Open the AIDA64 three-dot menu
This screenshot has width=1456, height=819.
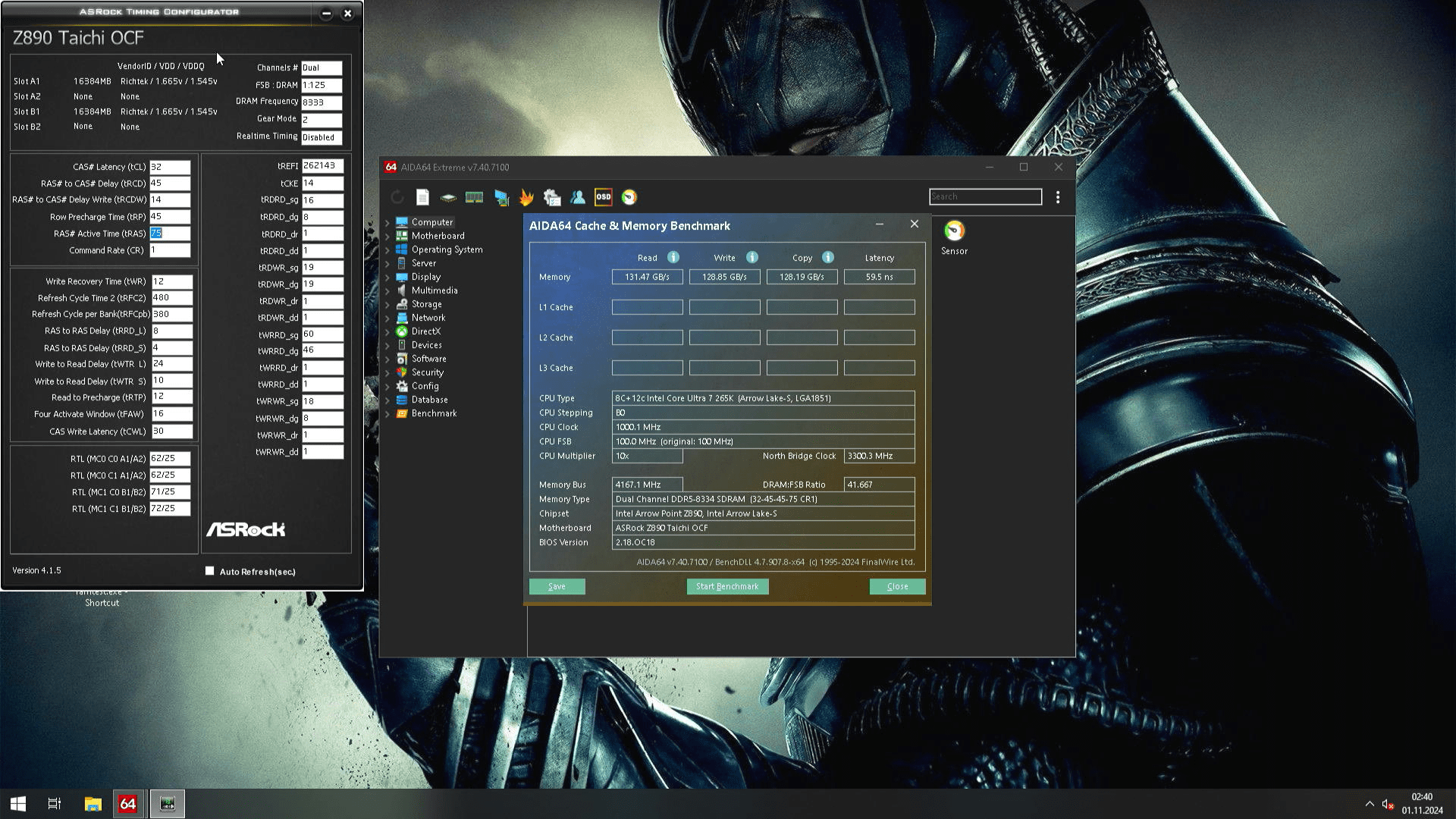click(x=1058, y=197)
